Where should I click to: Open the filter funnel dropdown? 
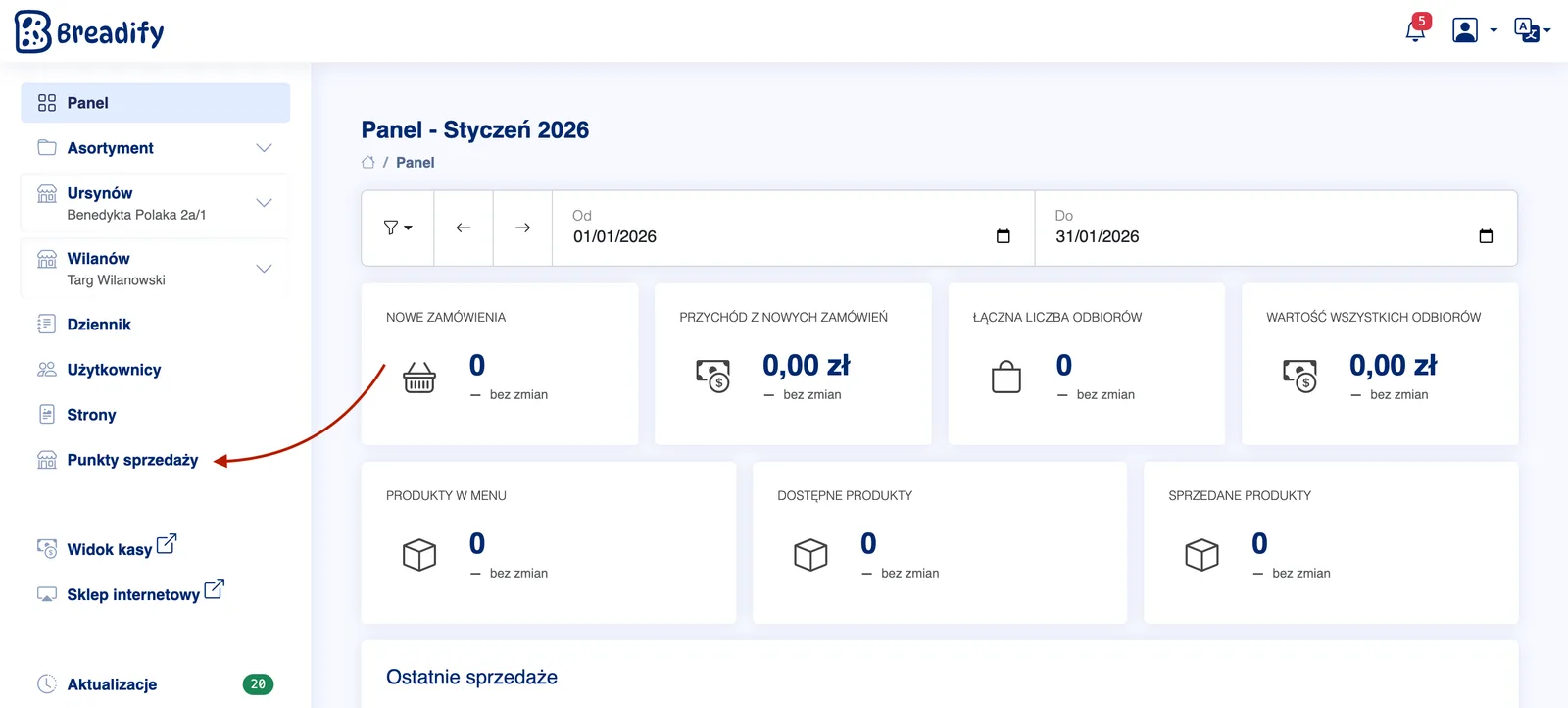[398, 228]
